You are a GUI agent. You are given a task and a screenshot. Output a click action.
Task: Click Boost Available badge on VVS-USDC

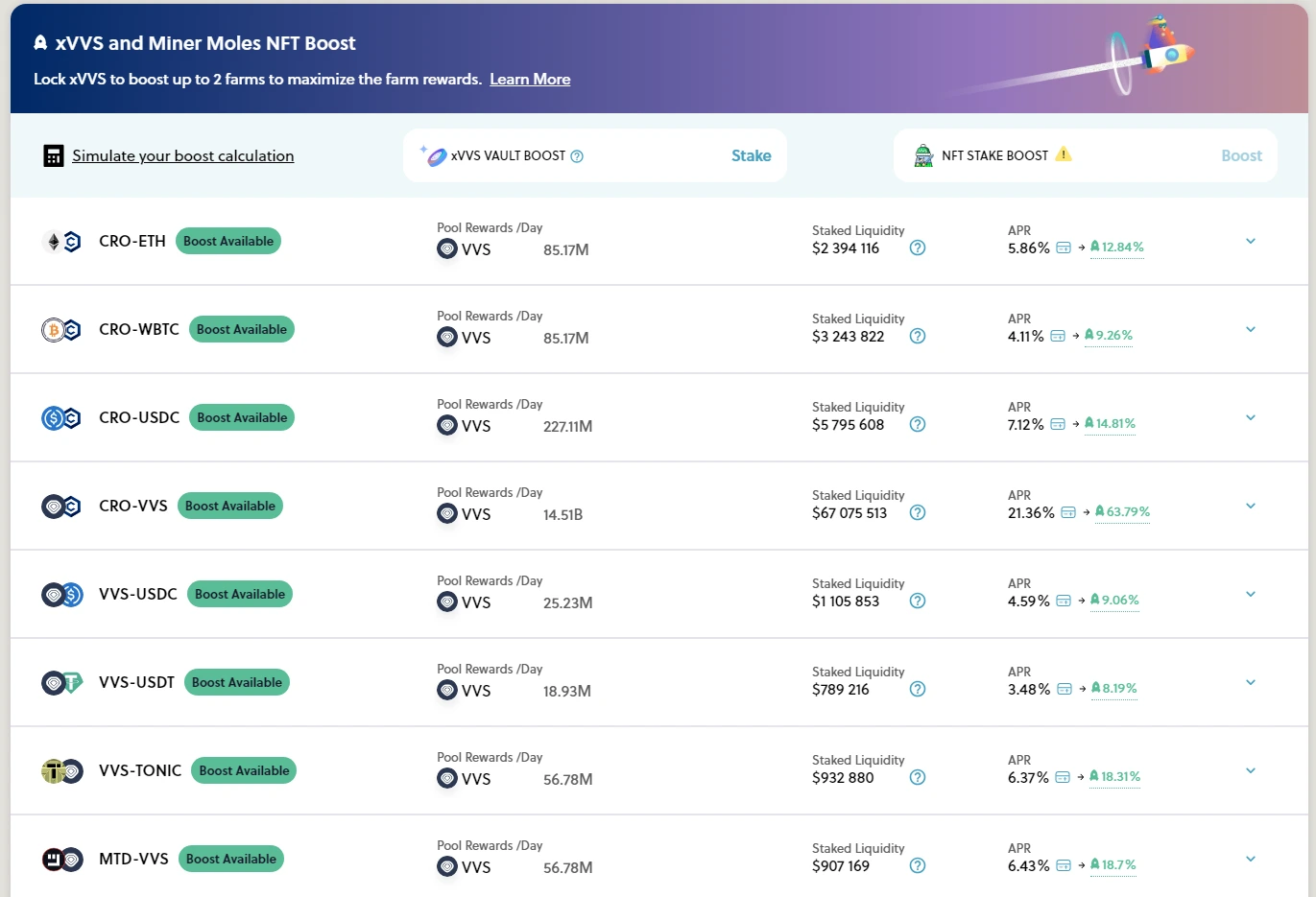pos(240,595)
